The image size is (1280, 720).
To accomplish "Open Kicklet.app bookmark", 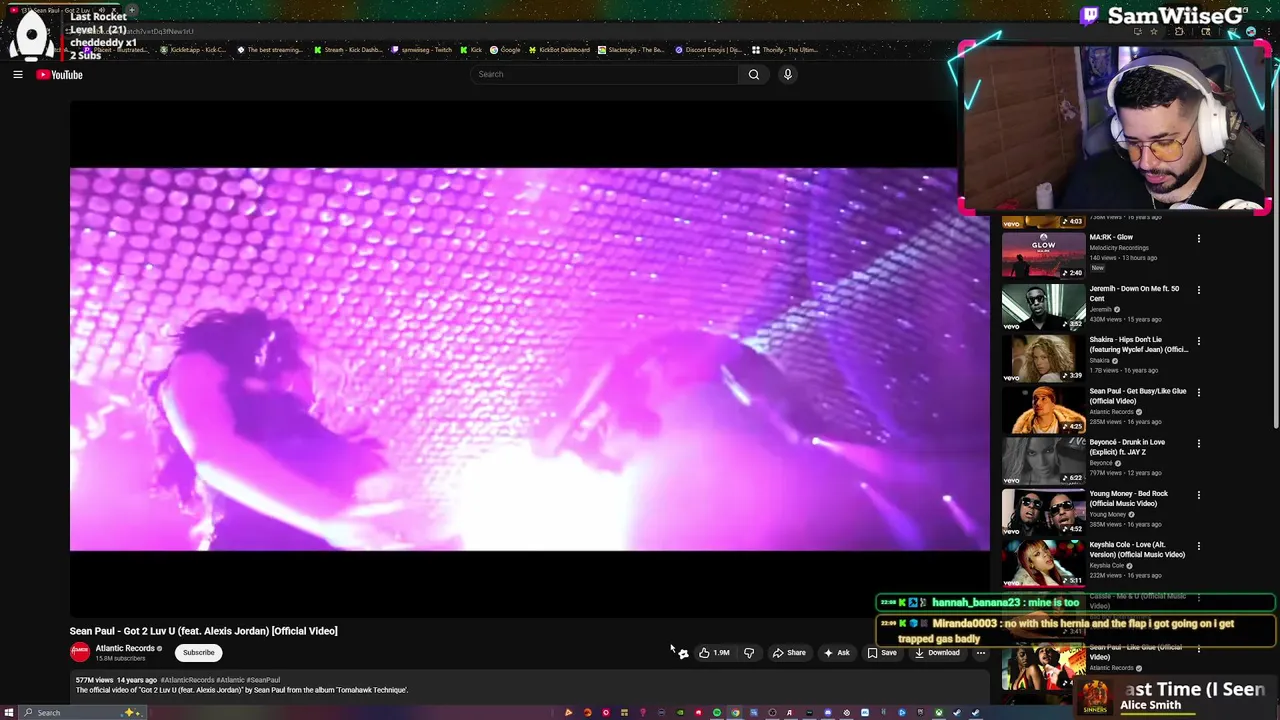I will (193, 50).
